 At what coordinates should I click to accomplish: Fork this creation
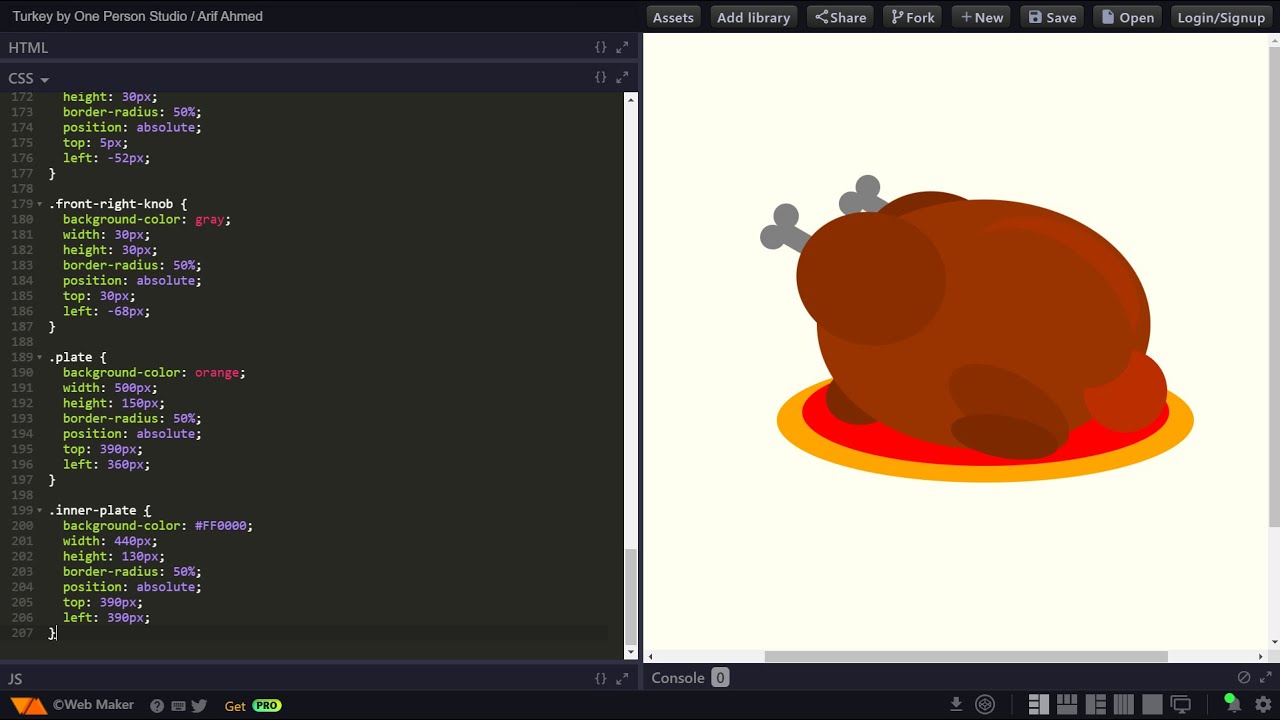pos(912,17)
